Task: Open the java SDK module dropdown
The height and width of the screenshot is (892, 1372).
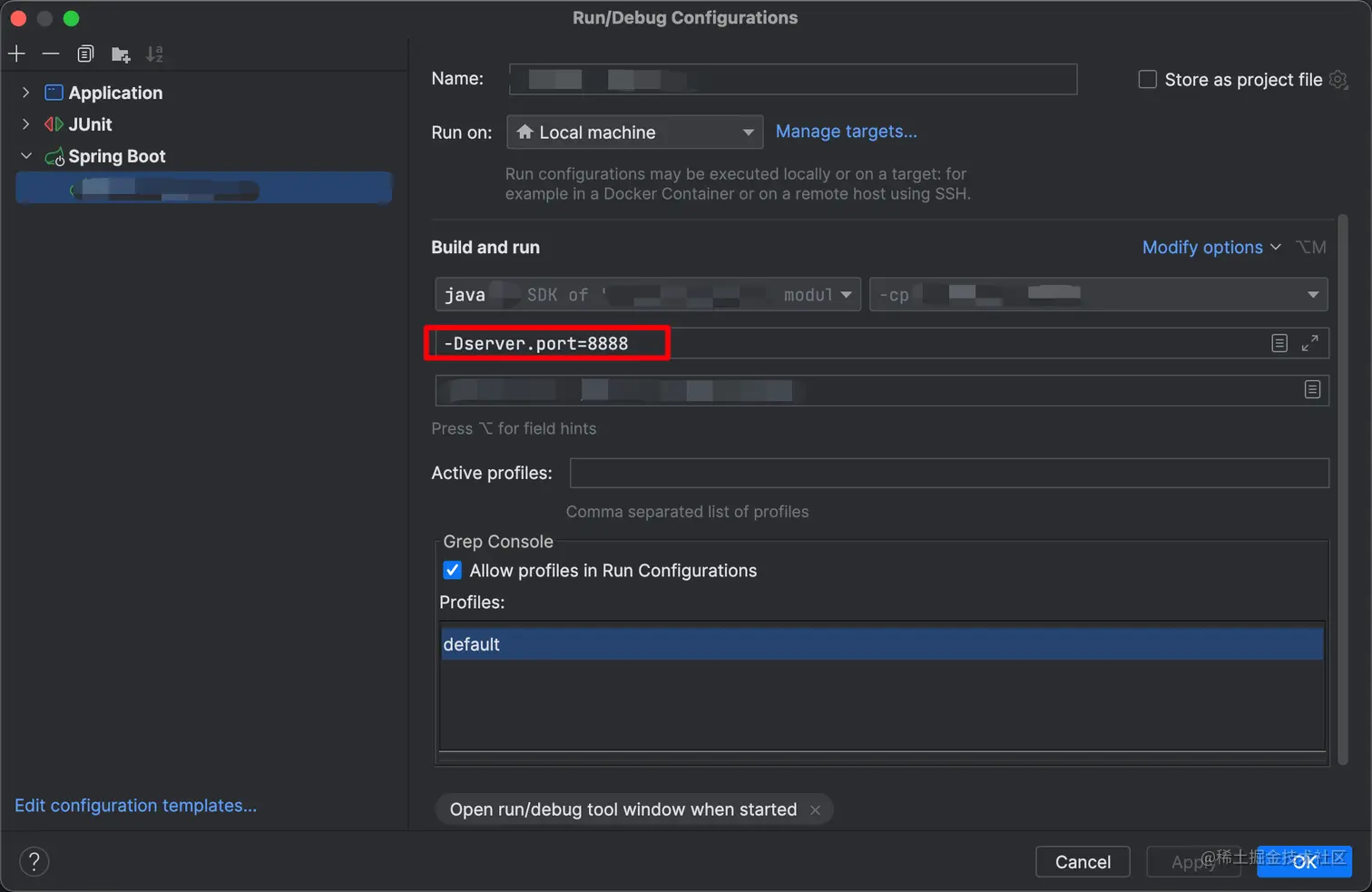Action: coord(648,294)
